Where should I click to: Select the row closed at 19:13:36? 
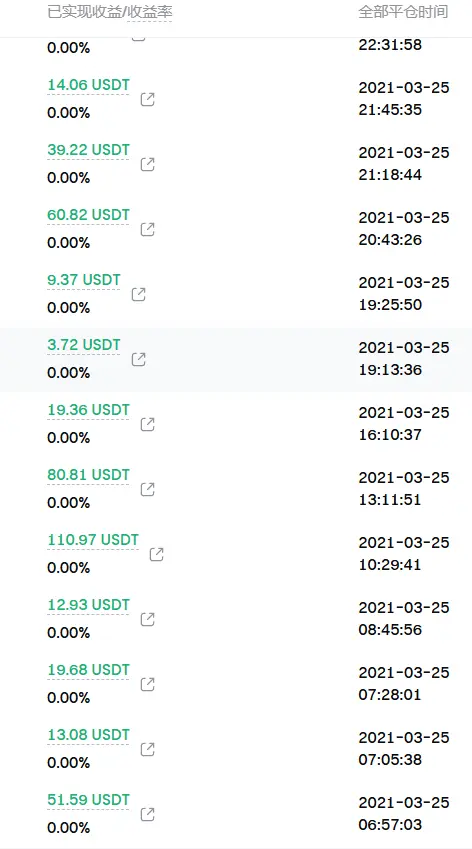click(236, 360)
